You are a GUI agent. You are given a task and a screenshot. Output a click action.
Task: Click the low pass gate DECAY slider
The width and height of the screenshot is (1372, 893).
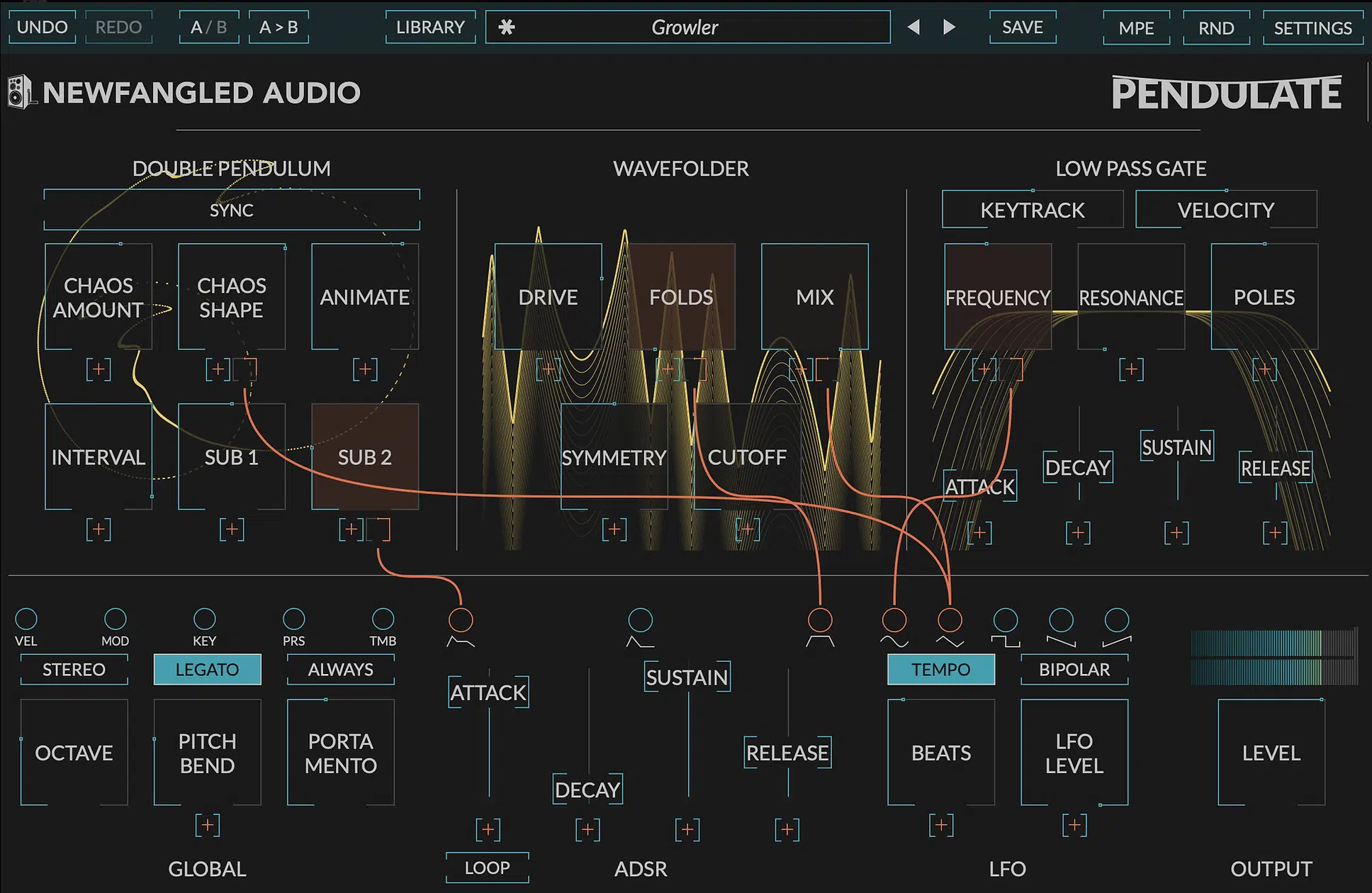click(1078, 468)
